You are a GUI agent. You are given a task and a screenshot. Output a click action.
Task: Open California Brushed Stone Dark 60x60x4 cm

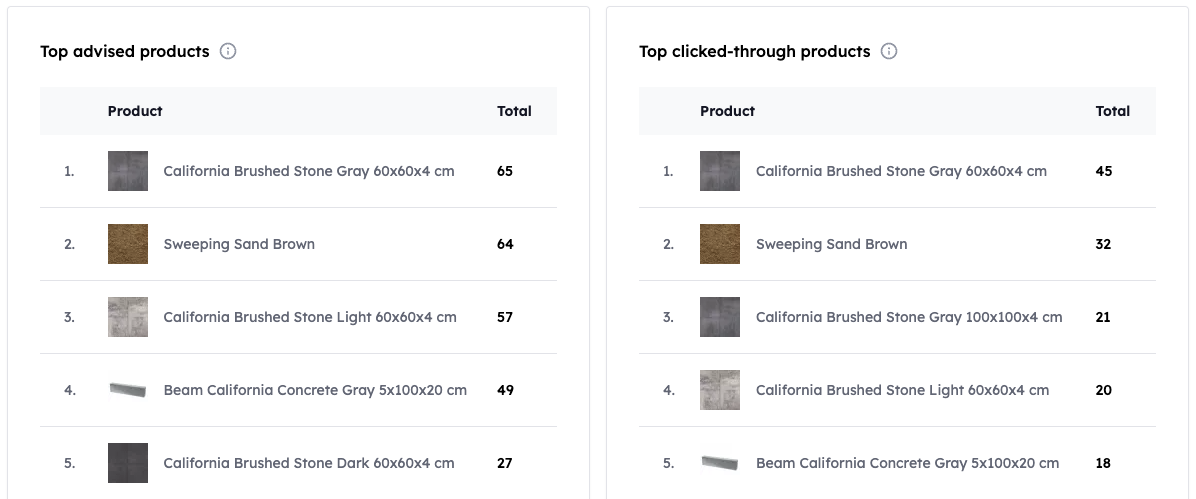pos(309,463)
